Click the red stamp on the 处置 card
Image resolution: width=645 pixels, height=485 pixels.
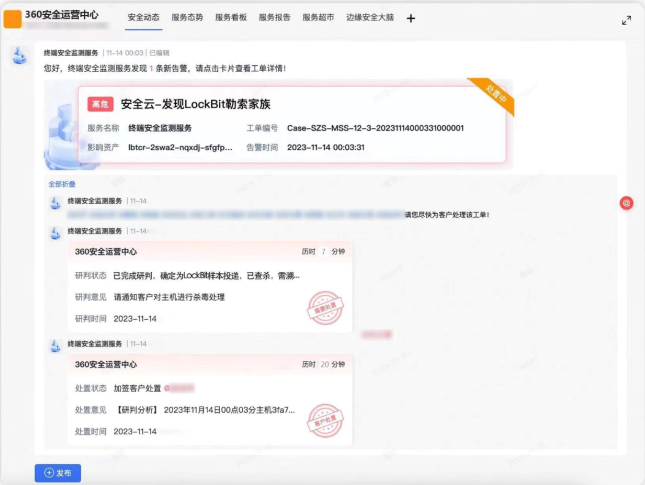tap(325, 417)
